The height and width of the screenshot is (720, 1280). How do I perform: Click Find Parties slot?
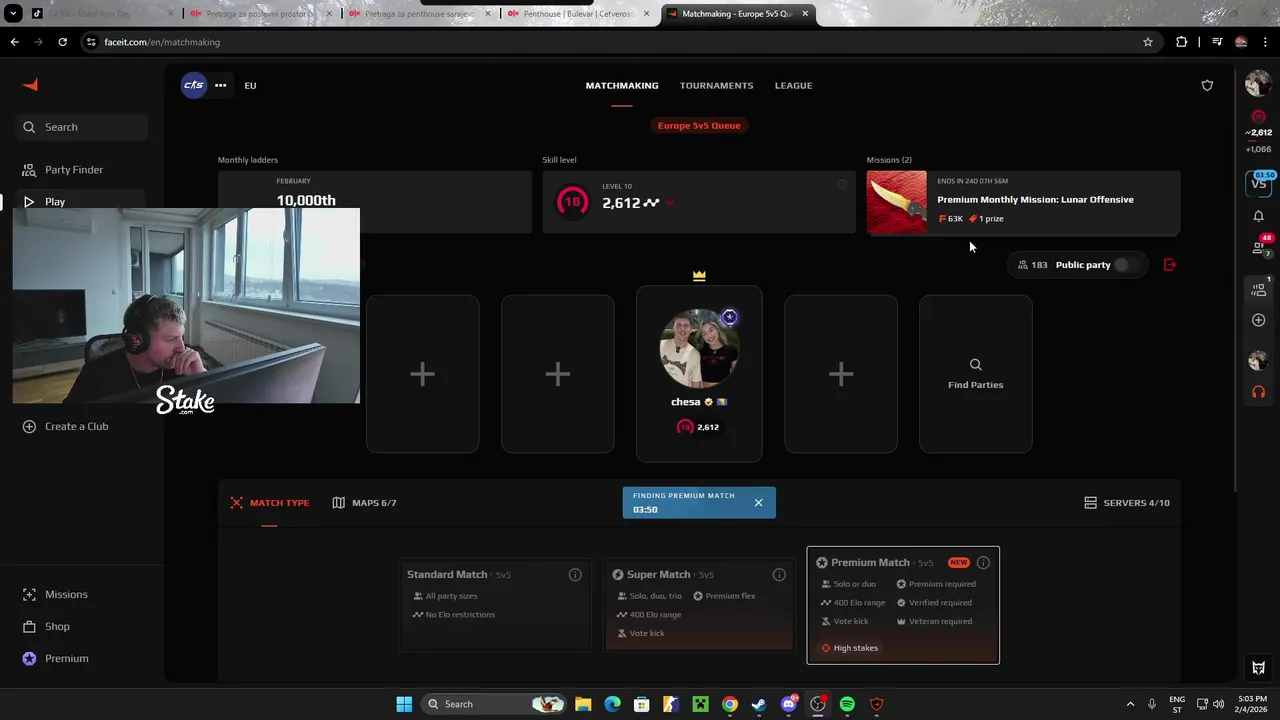click(976, 374)
